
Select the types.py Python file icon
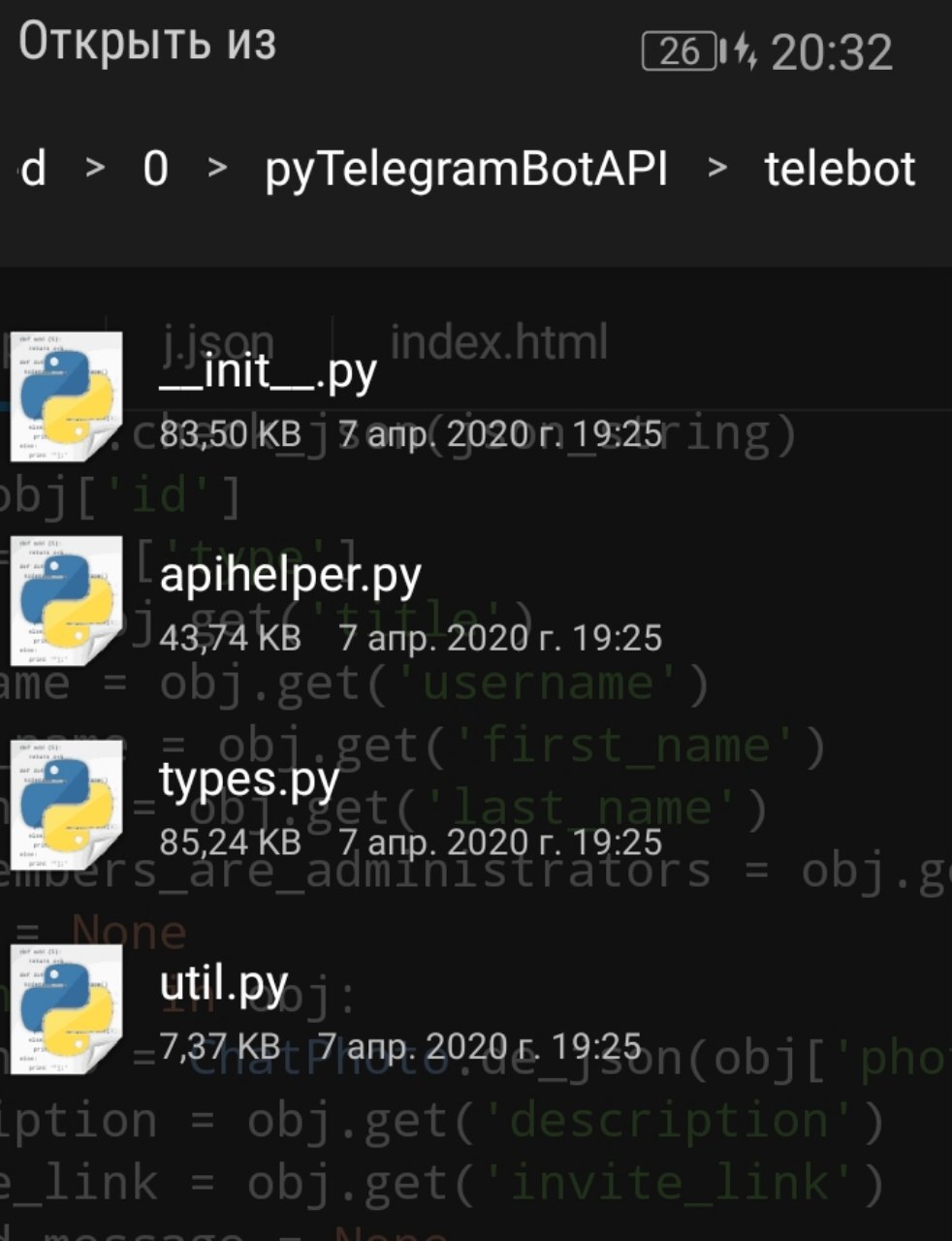coord(66,804)
